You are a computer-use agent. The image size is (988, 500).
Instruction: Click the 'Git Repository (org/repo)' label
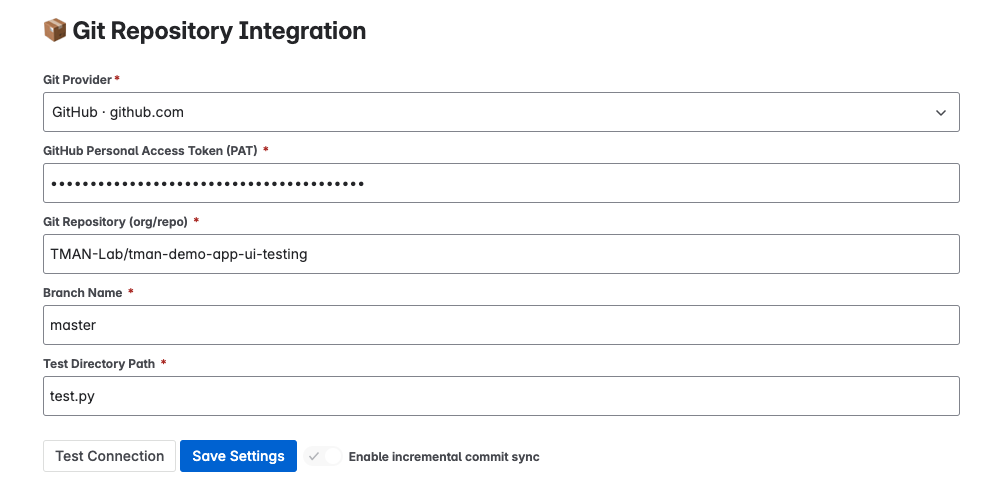coord(115,222)
